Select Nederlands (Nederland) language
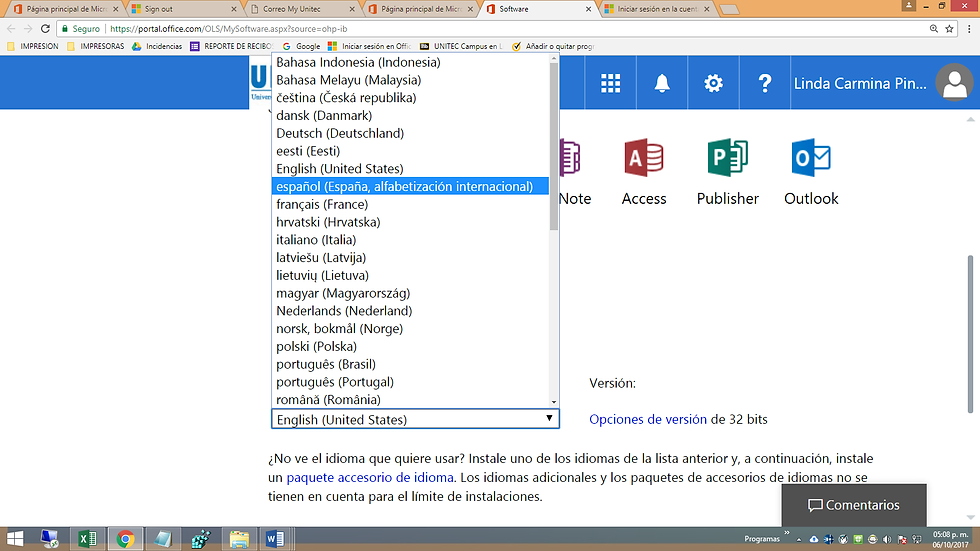 tap(411, 310)
